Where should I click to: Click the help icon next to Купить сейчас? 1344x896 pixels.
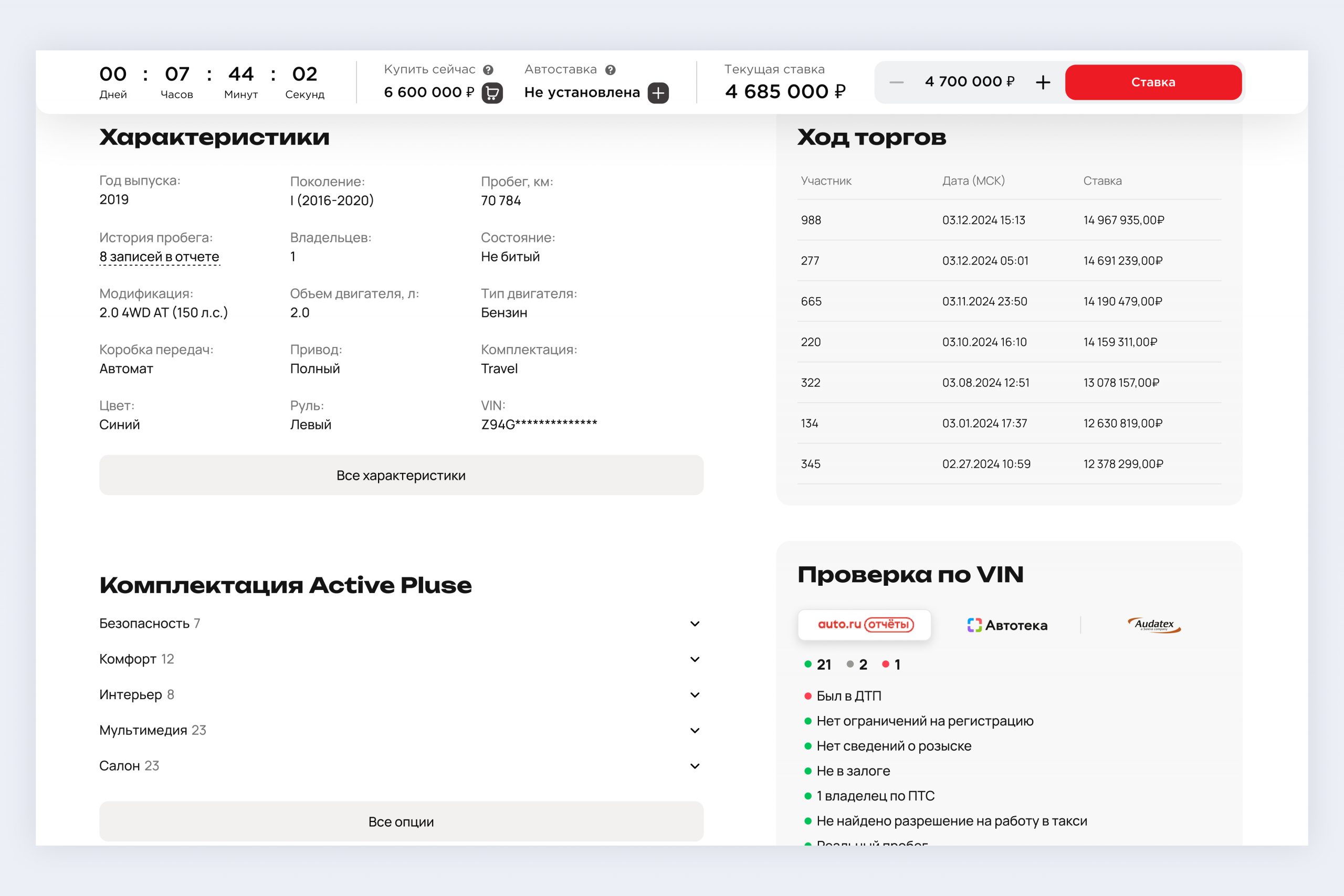pos(488,70)
